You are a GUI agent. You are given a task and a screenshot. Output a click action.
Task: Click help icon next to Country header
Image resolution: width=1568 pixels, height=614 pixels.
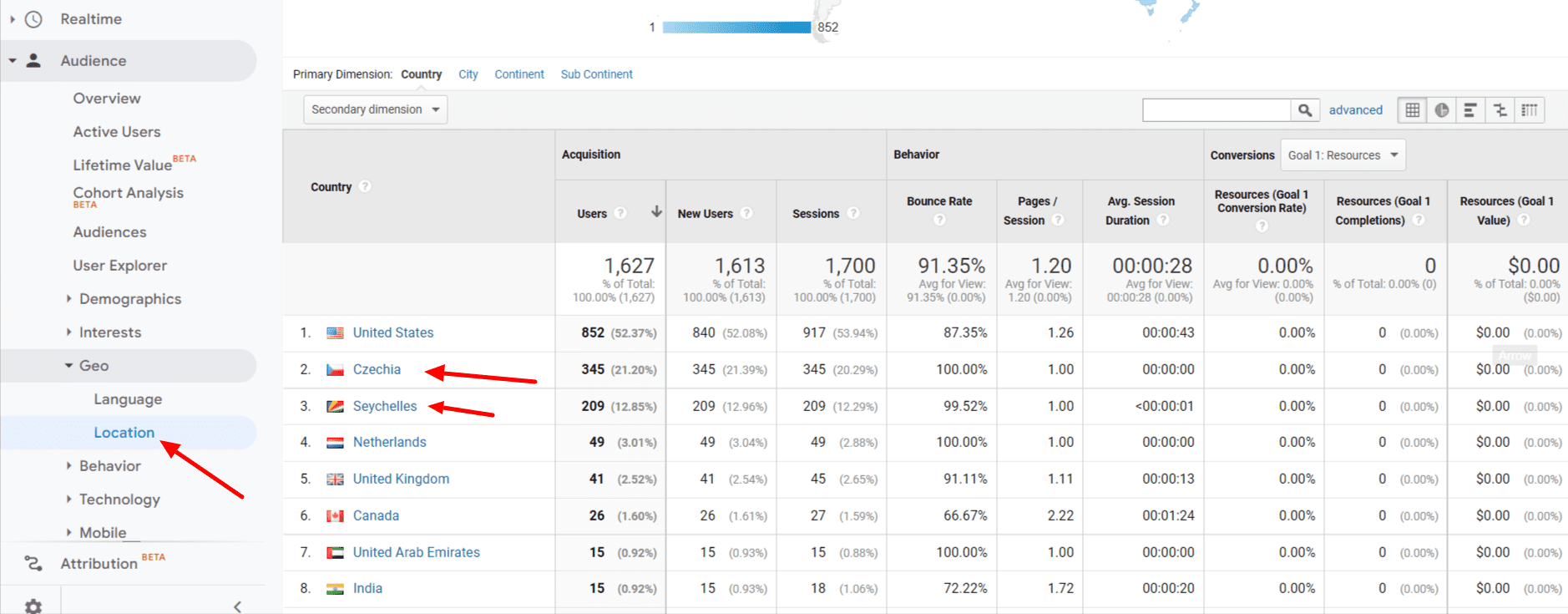(x=365, y=186)
